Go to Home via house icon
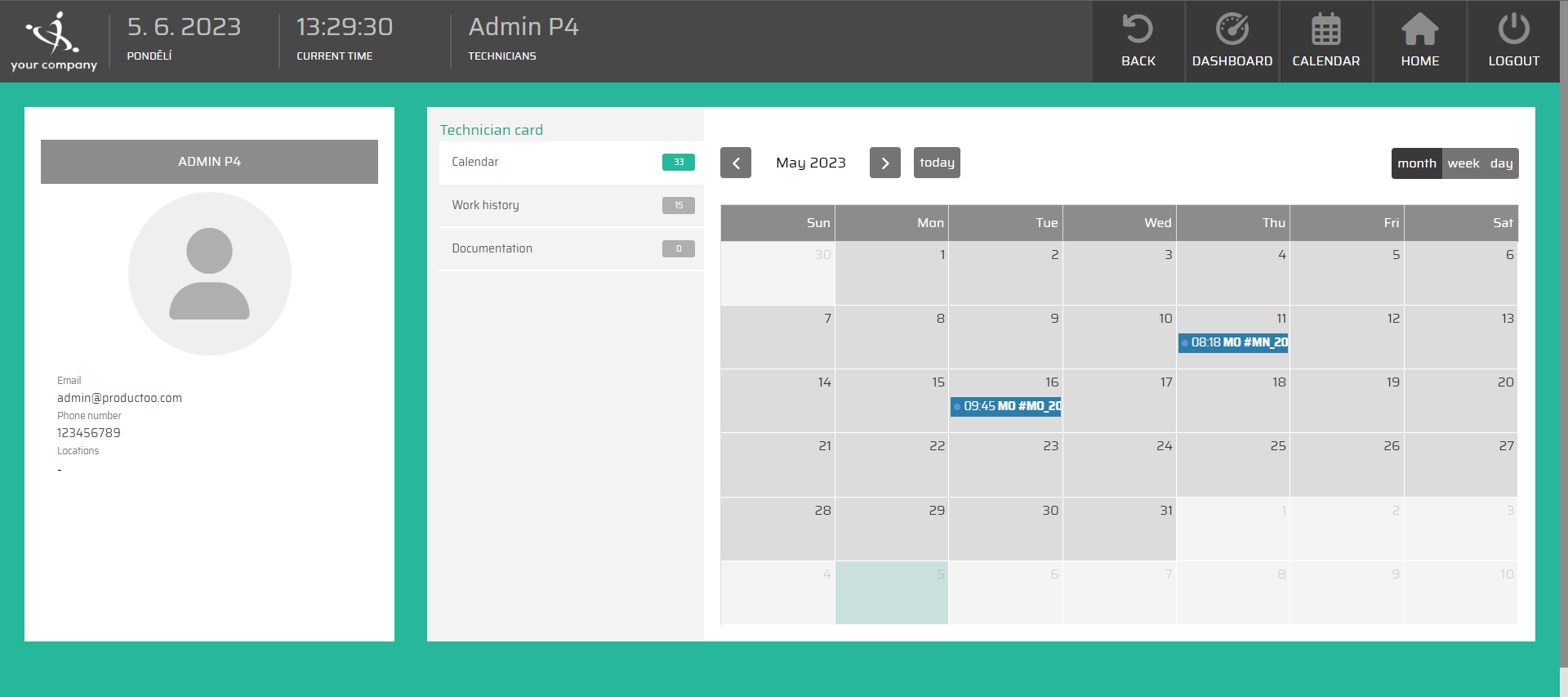Image resolution: width=1568 pixels, height=697 pixels. tap(1419, 30)
